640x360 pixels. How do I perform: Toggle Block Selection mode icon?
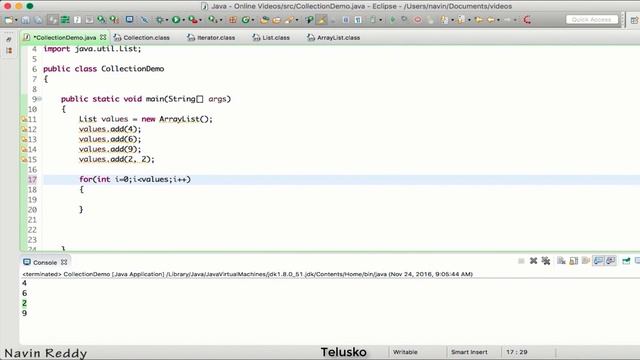coord(345,20)
